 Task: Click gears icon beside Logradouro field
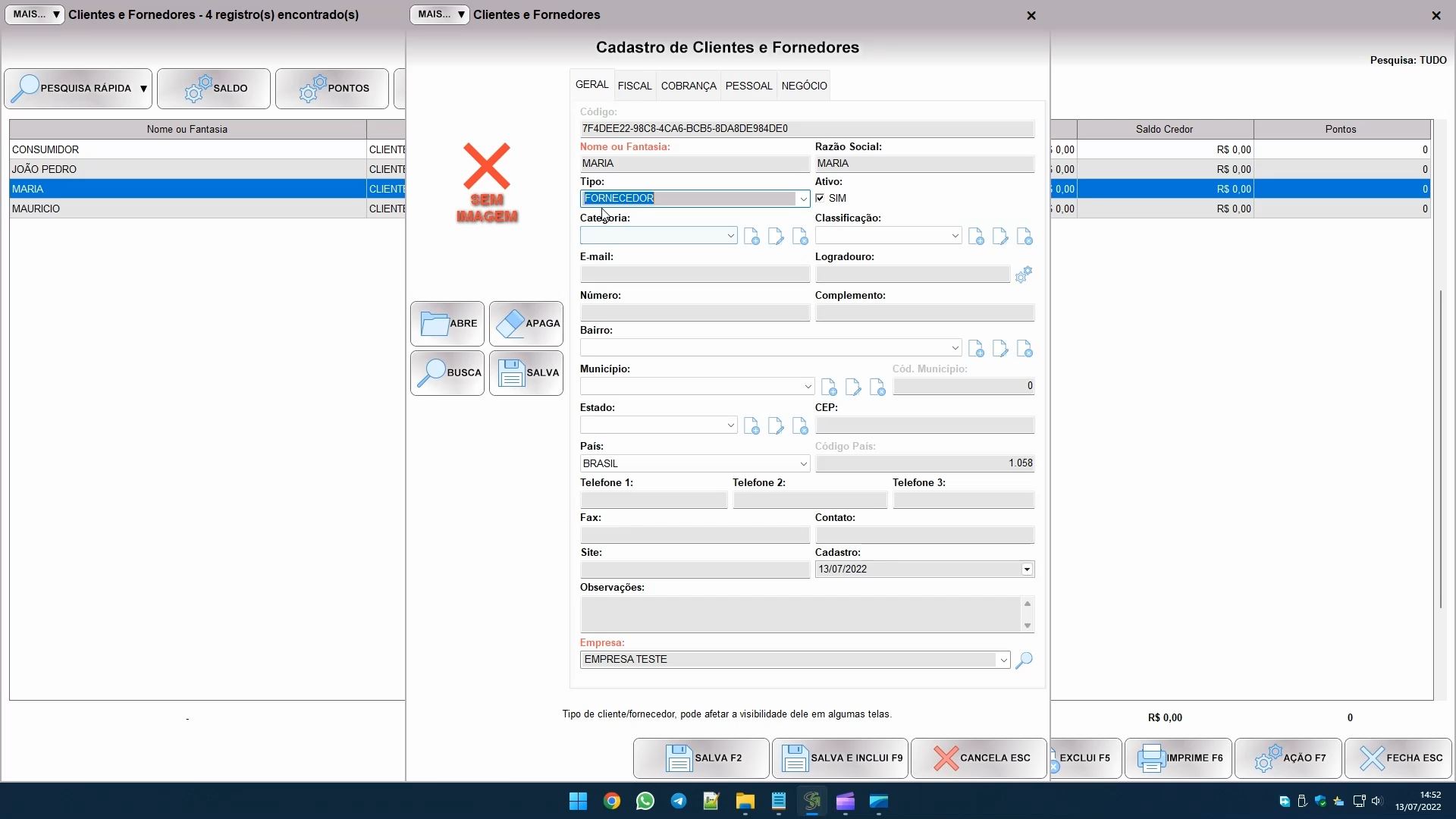pyautogui.click(x=1024, y=275)
